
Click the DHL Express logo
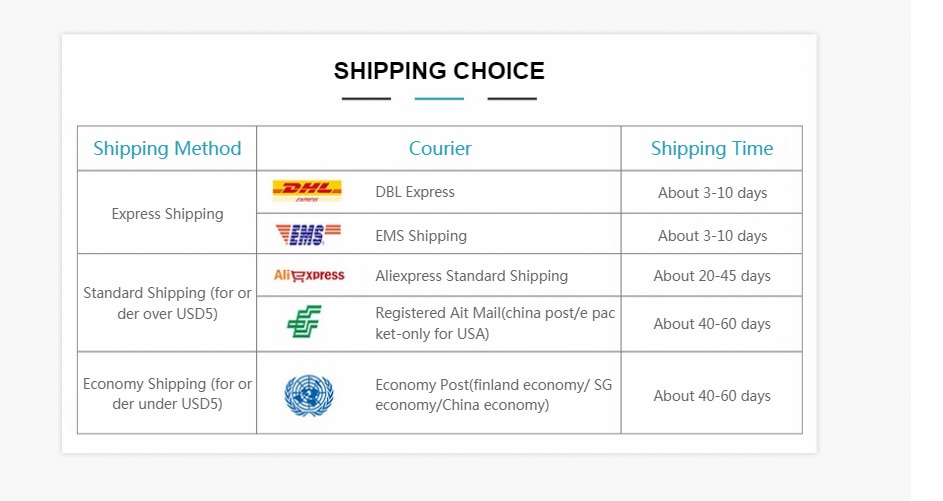[307, 191]
